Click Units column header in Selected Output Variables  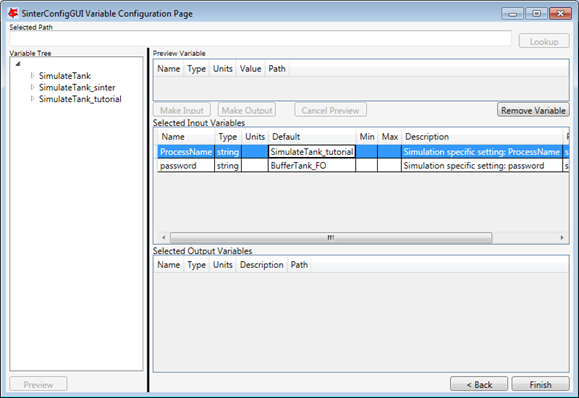(223, 265)
